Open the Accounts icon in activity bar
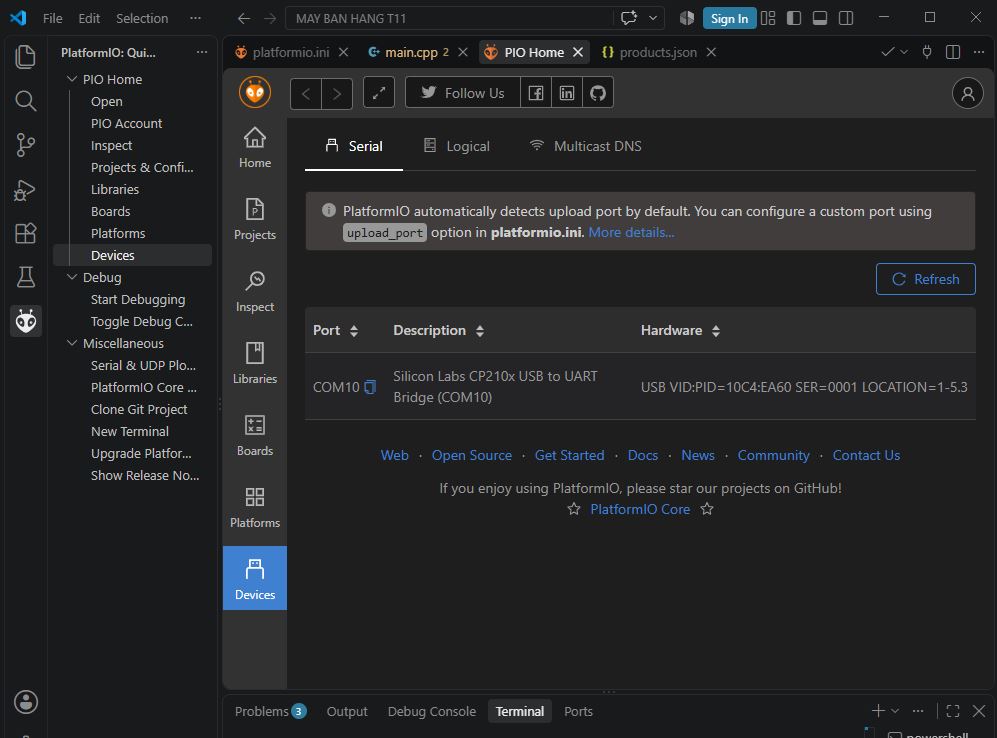The height and width of the screenshot is (738, 997). [25, 702]
